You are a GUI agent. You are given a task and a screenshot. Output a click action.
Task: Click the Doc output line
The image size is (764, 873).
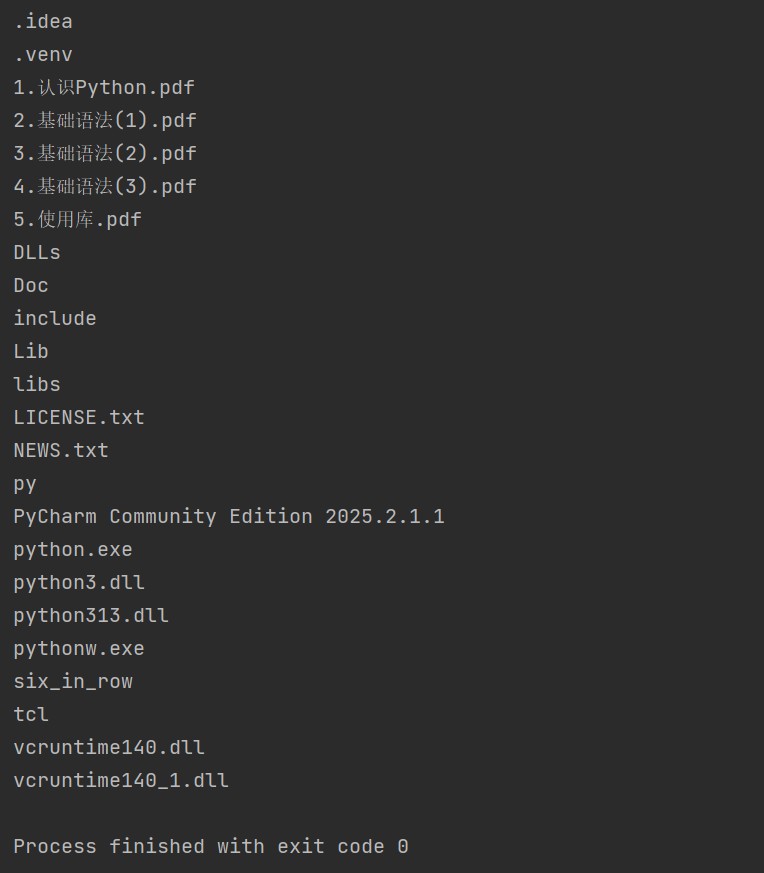31,286
